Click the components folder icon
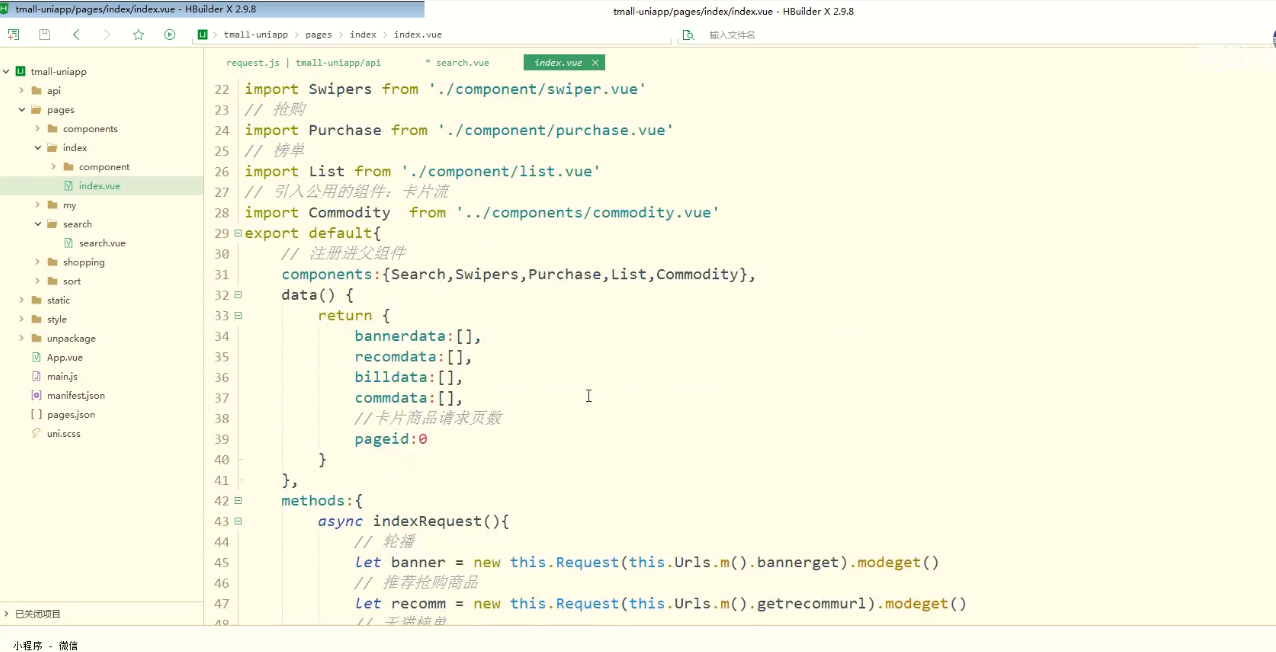This screenshot has width=1276, height=652. [x=52, y=128]
